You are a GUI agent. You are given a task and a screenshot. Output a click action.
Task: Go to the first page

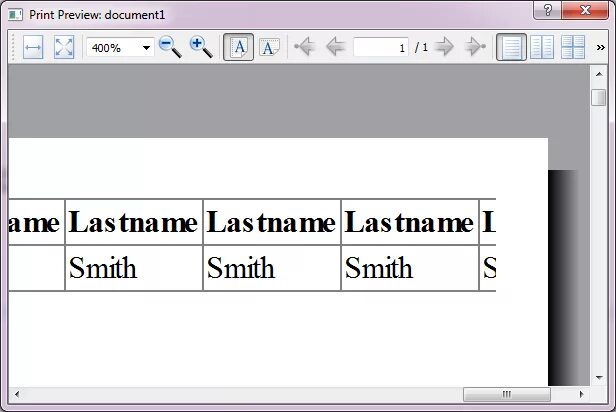click(x=305, y=47)
